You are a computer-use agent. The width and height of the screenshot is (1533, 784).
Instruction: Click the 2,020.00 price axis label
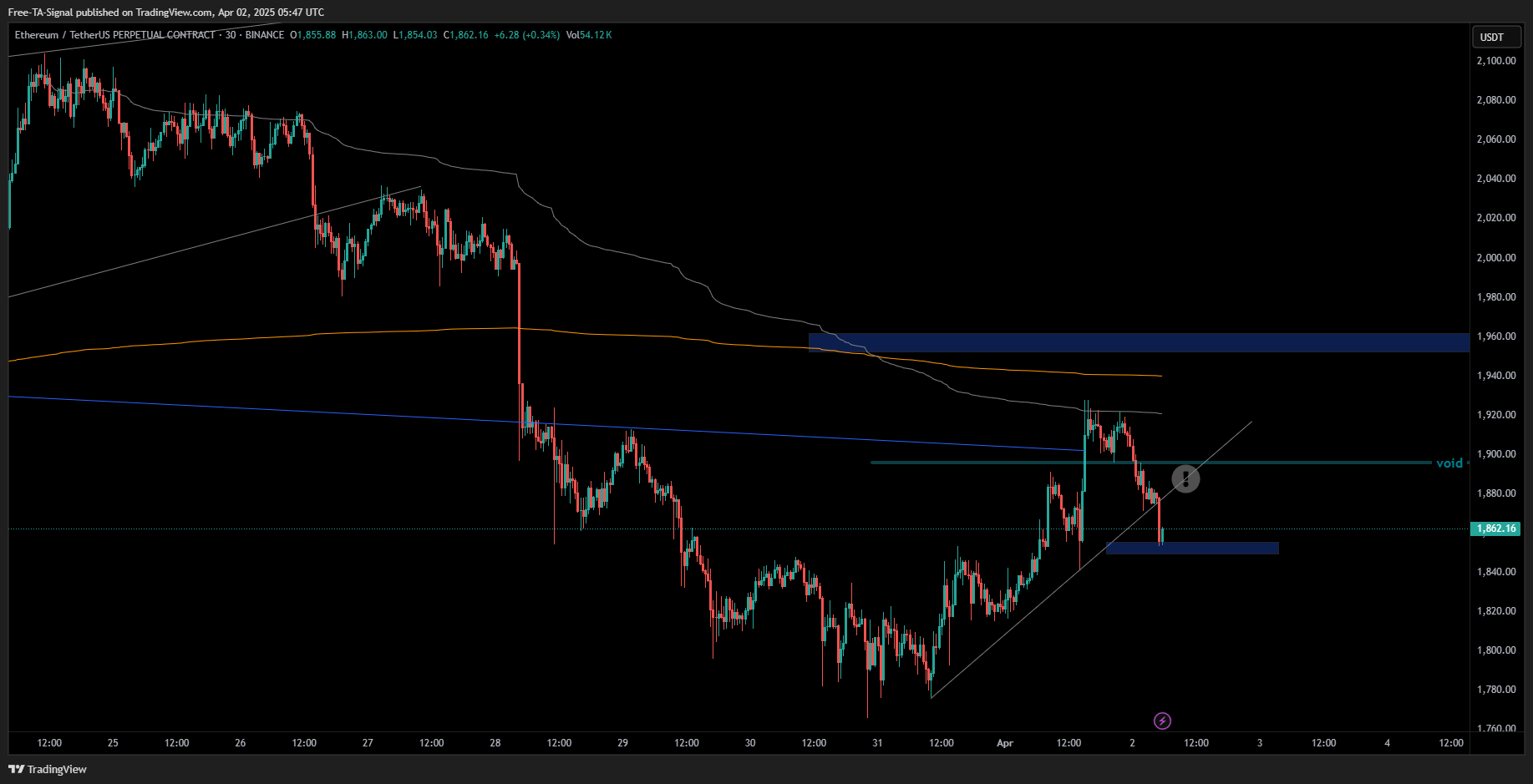tap(1496, 218)
